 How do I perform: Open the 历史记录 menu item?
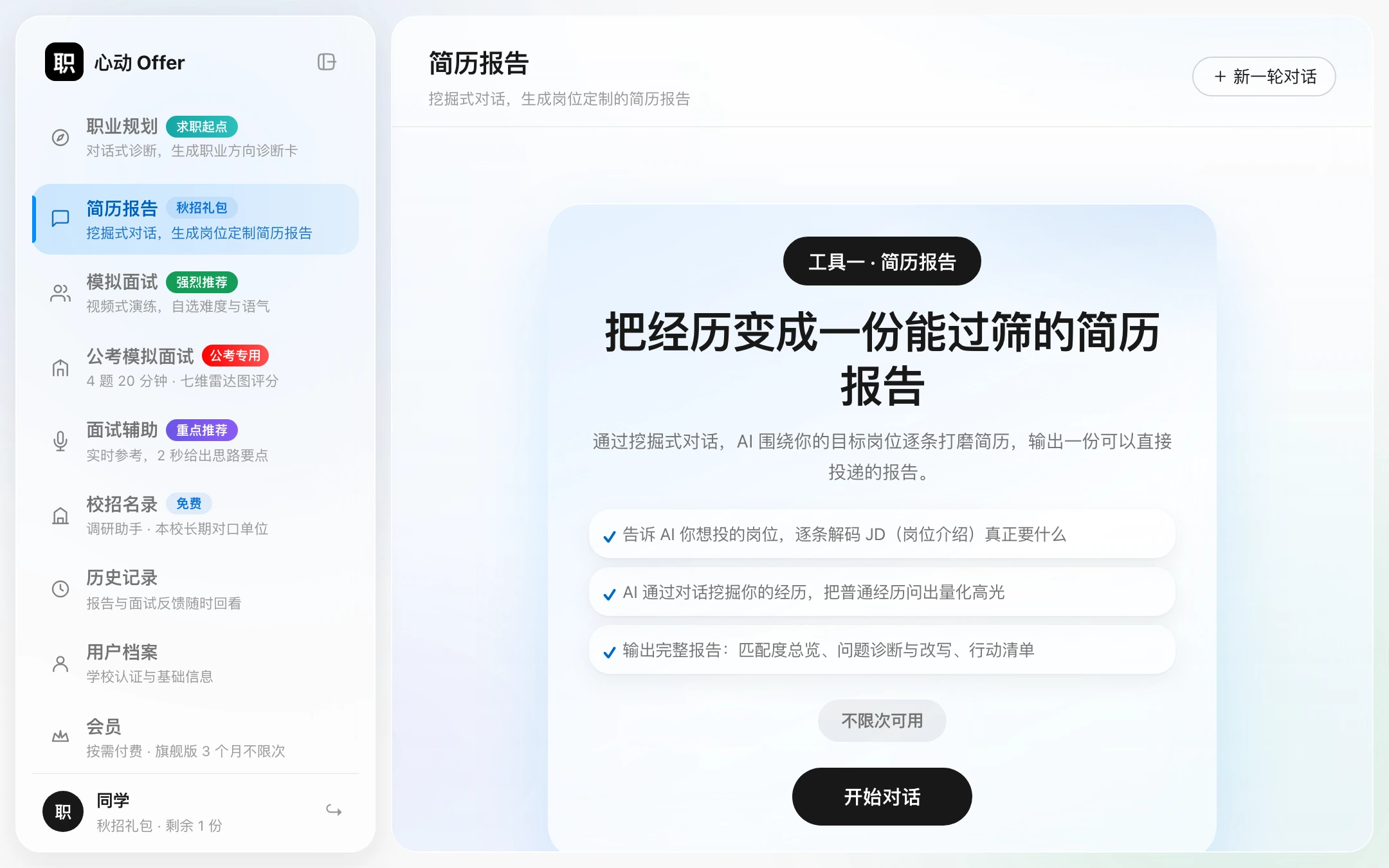coord(195,590)
